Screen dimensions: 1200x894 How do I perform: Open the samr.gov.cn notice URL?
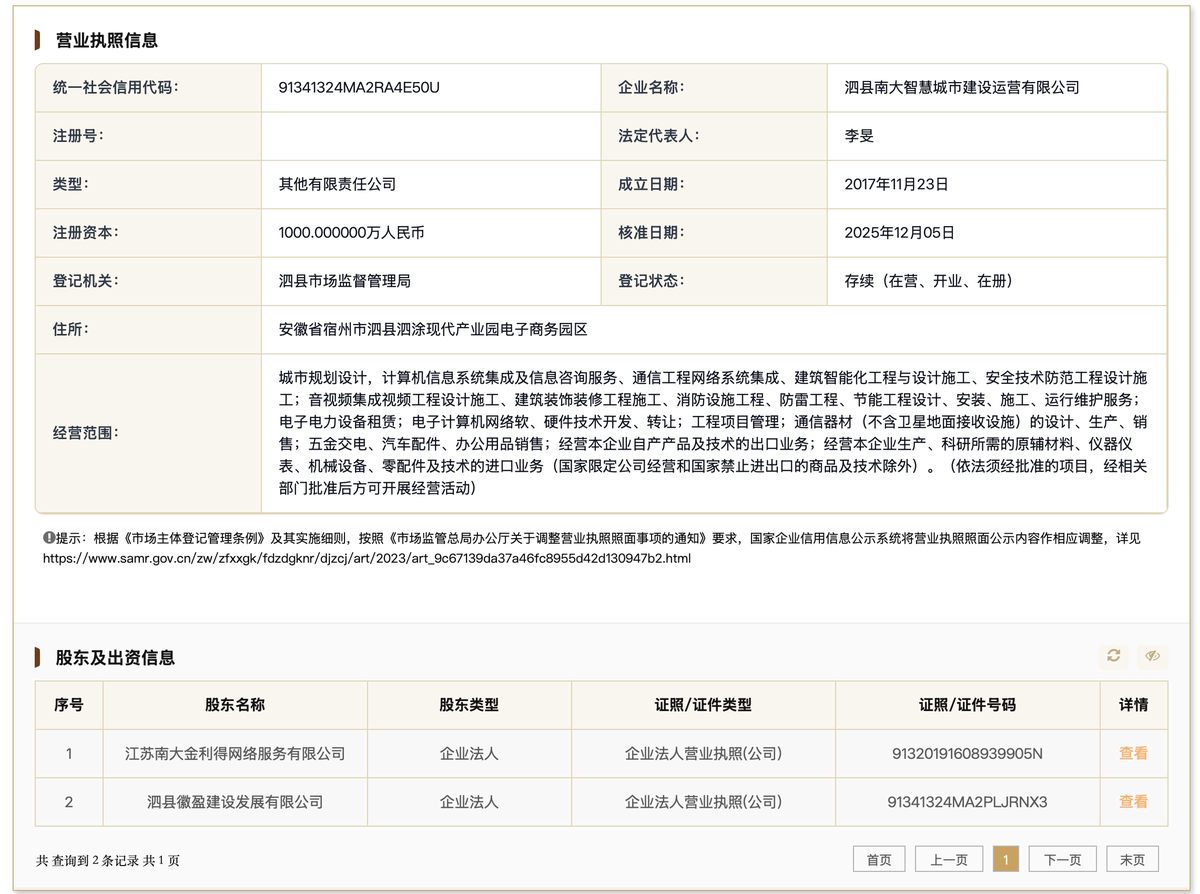pyautogui.click(x=366, y=557)
